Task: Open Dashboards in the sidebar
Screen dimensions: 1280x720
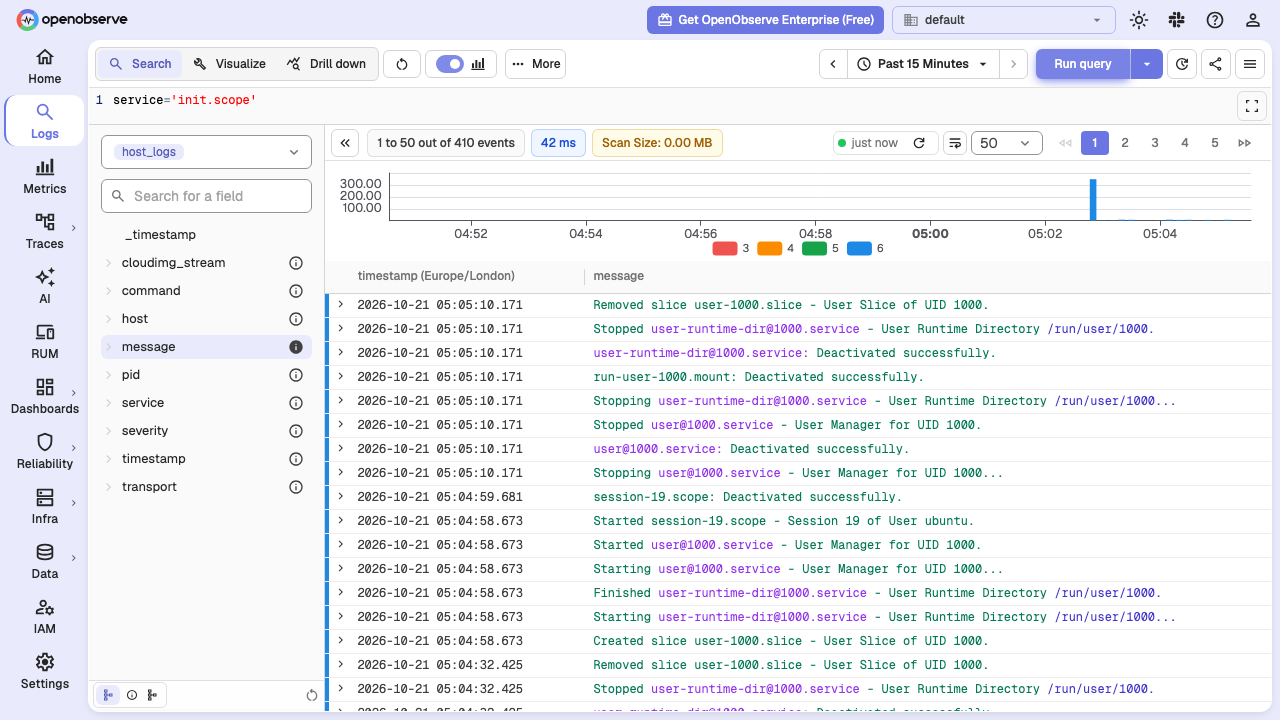Action: [45, 397]
